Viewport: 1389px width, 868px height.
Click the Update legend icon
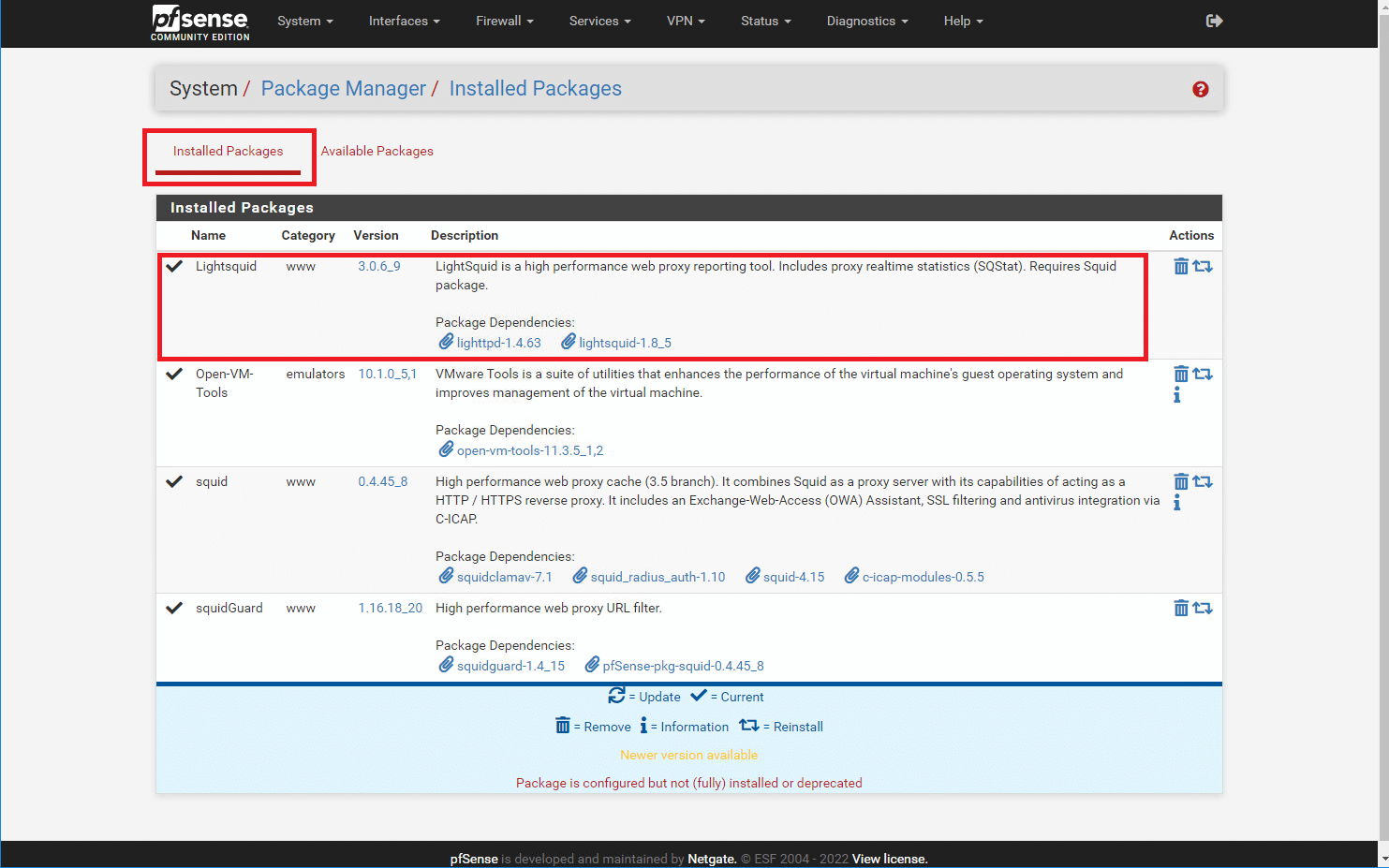point(616,696)
